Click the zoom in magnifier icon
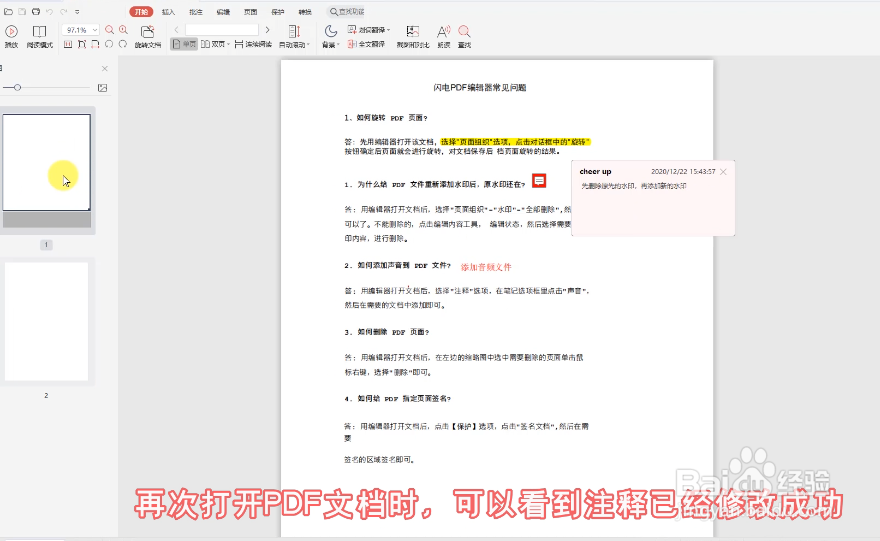The image size is (880, 541). pos(123,30)
